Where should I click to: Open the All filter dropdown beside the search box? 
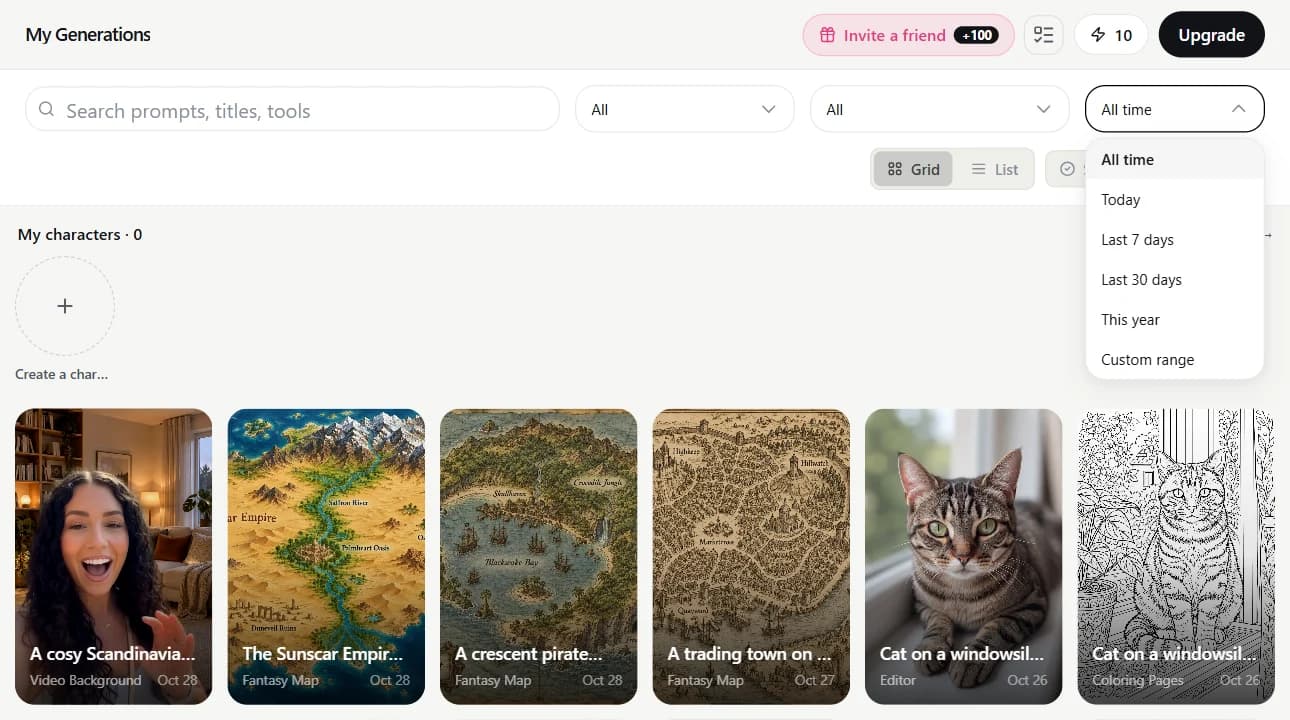pos(684,109)
